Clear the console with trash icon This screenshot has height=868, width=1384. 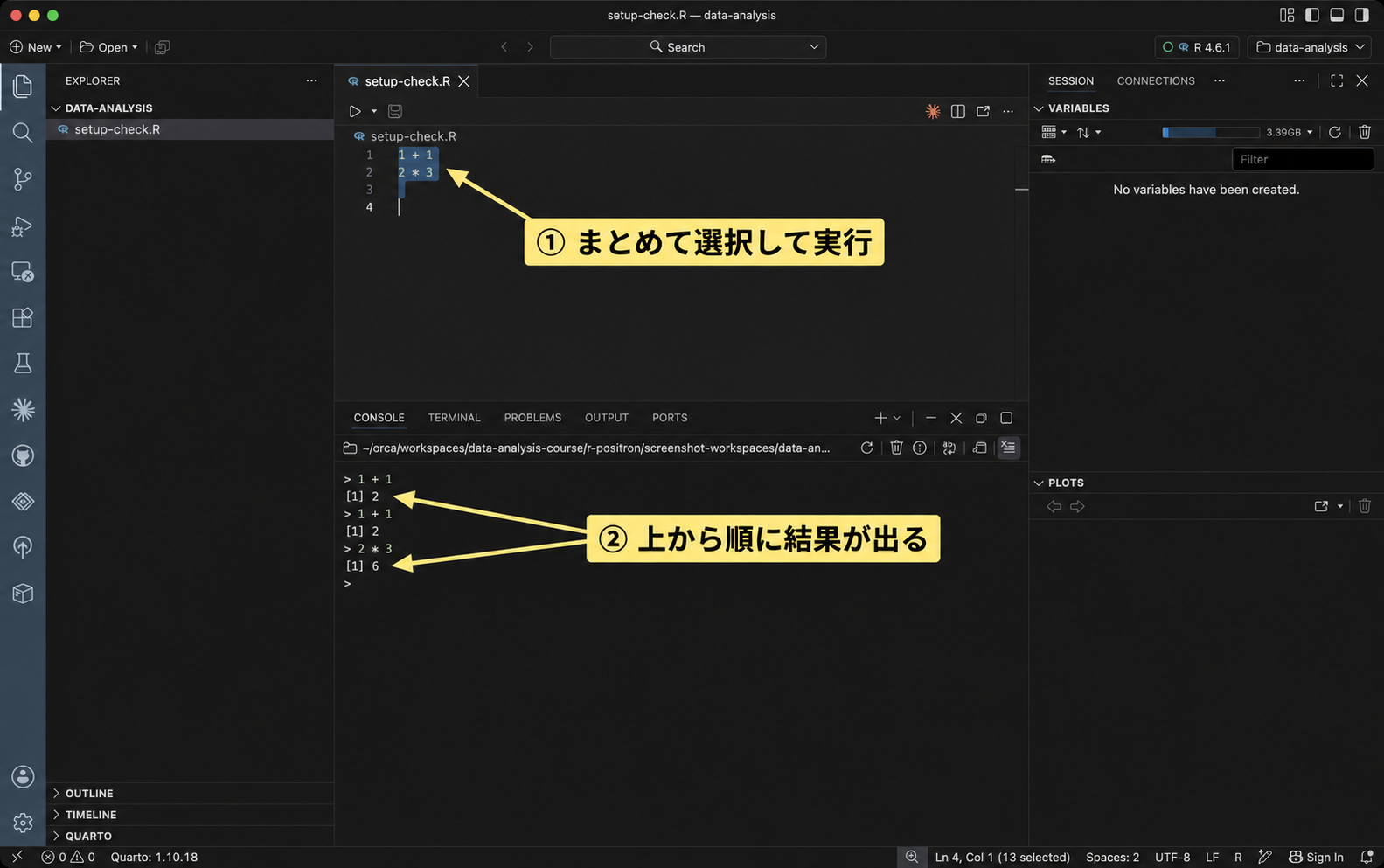point(896,448)
